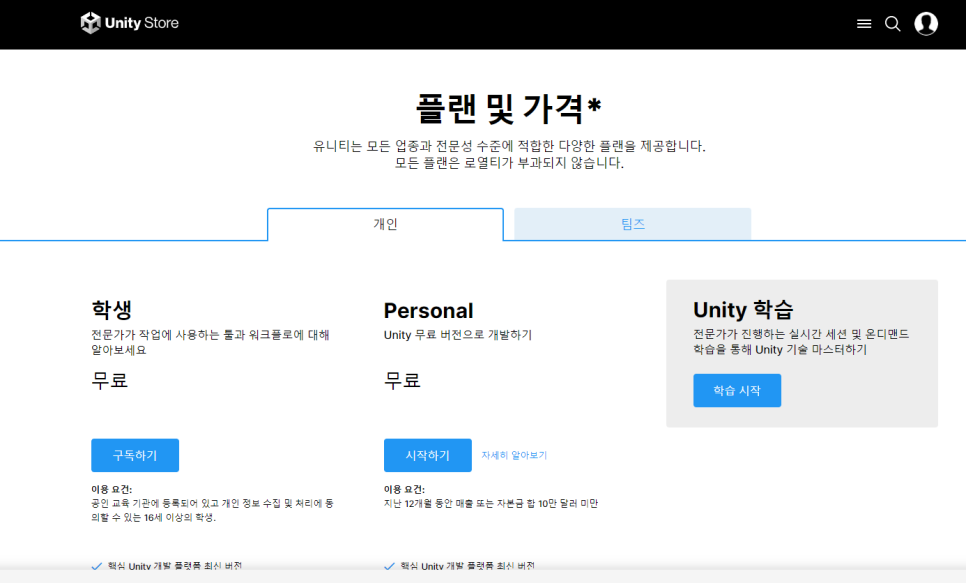Click the Unity 학습 heading
Viewport: 966px width, 583px height.
click(x=743, y=309)
